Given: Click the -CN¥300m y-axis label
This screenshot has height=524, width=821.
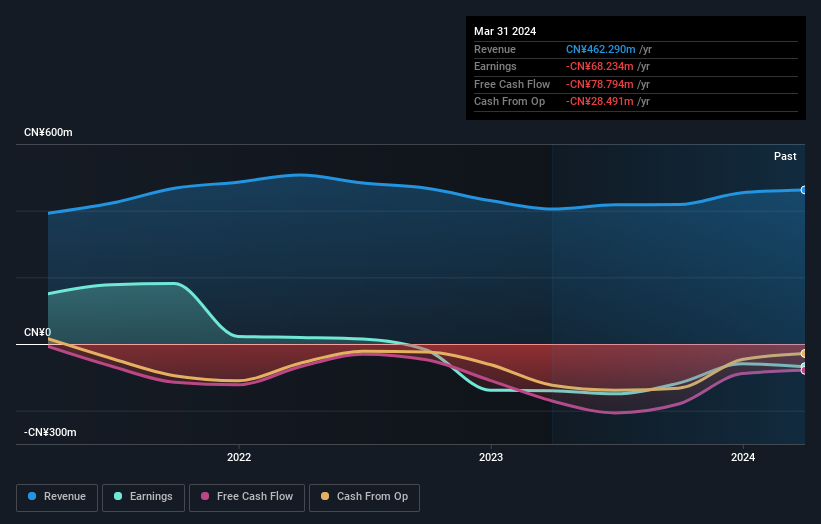Looking at the screenshot, I should coord(50,432).
